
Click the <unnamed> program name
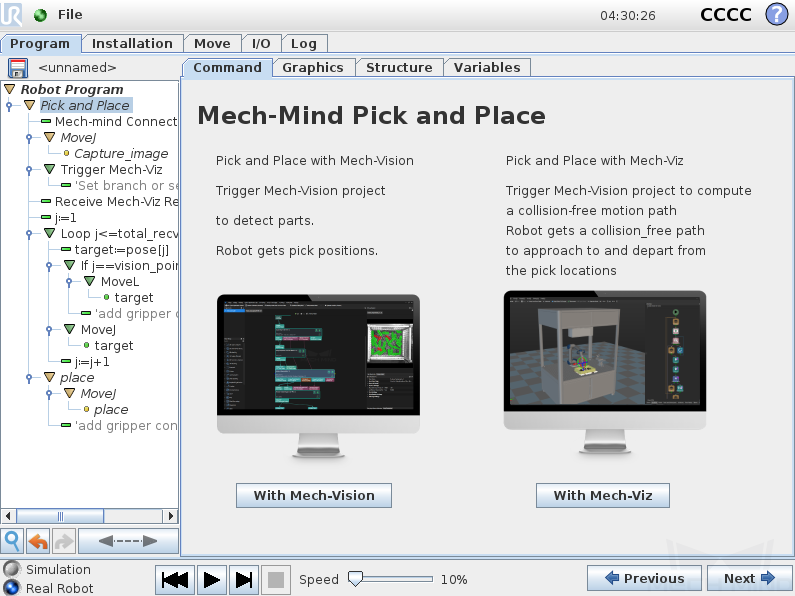tap(77, 67)
